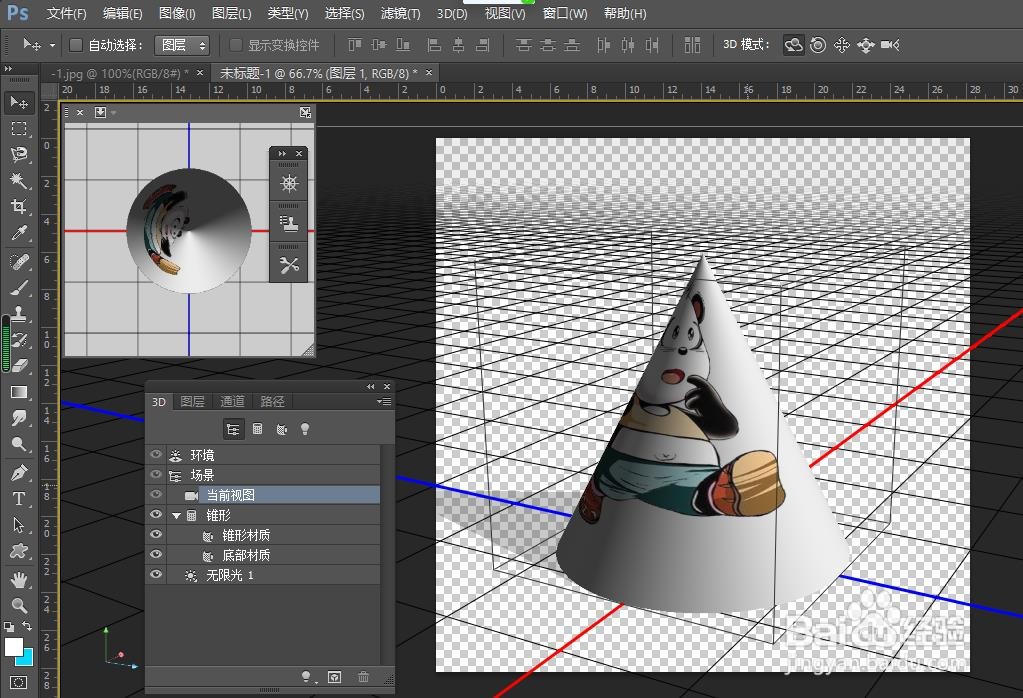This screenshot has height=698, width=1023.
Task: Select the Brush tool
Action: pyautogui.click(x=19, y=288)
